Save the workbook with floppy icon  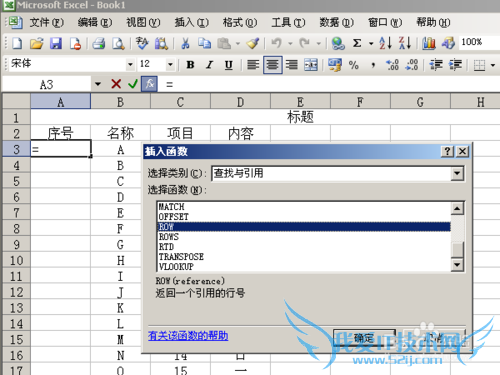pos(56,43)
